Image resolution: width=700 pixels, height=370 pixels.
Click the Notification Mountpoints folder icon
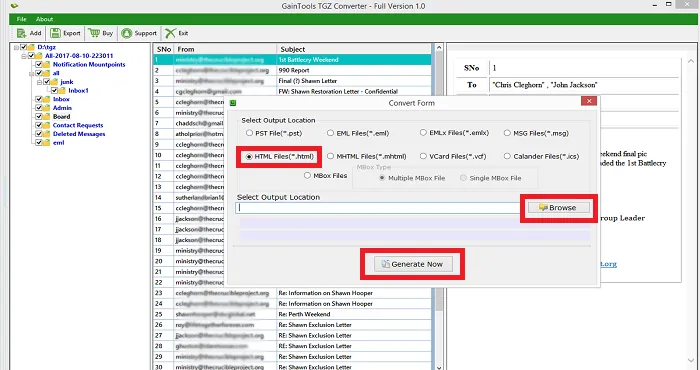[x=46, y=64]
